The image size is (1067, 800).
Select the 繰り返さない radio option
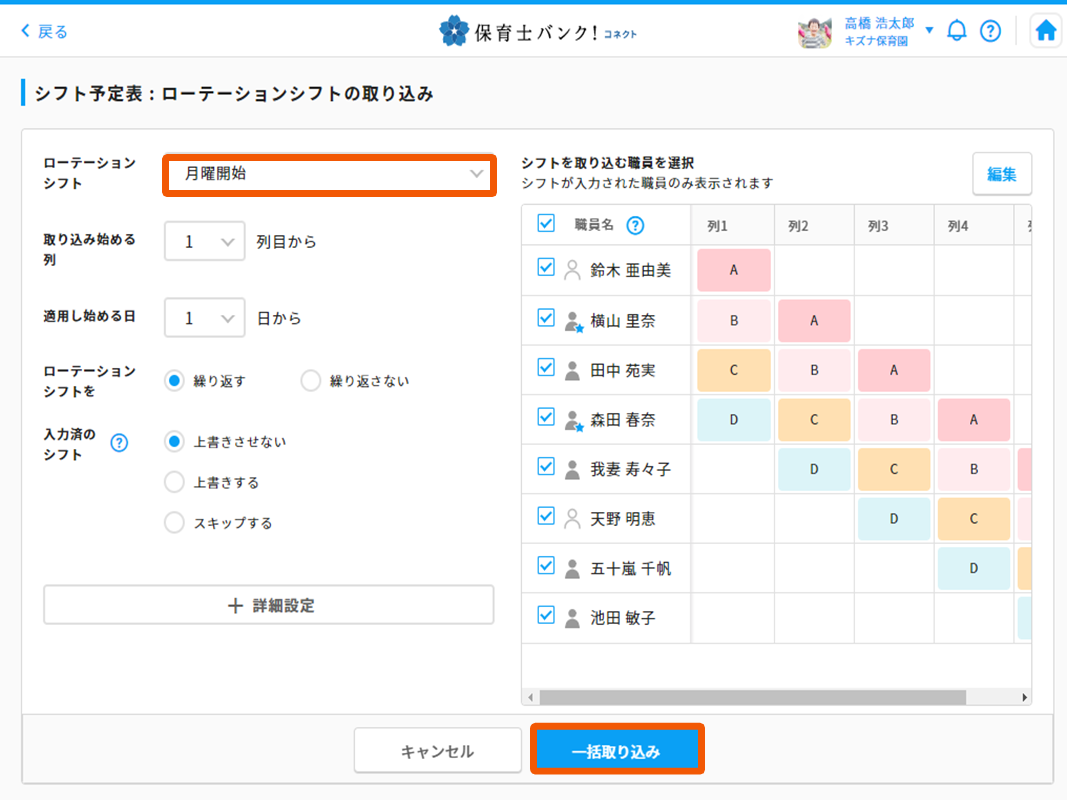(311, 381)
